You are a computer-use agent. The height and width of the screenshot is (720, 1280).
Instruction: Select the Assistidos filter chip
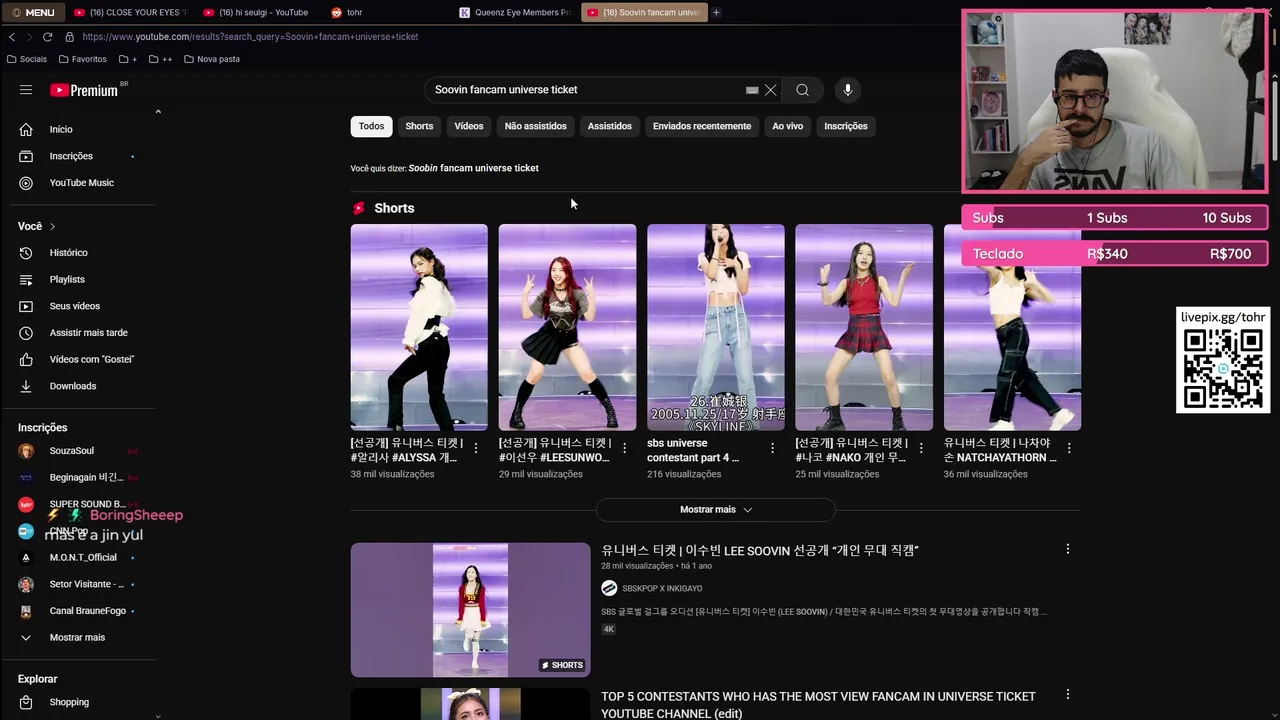(609, 126)
